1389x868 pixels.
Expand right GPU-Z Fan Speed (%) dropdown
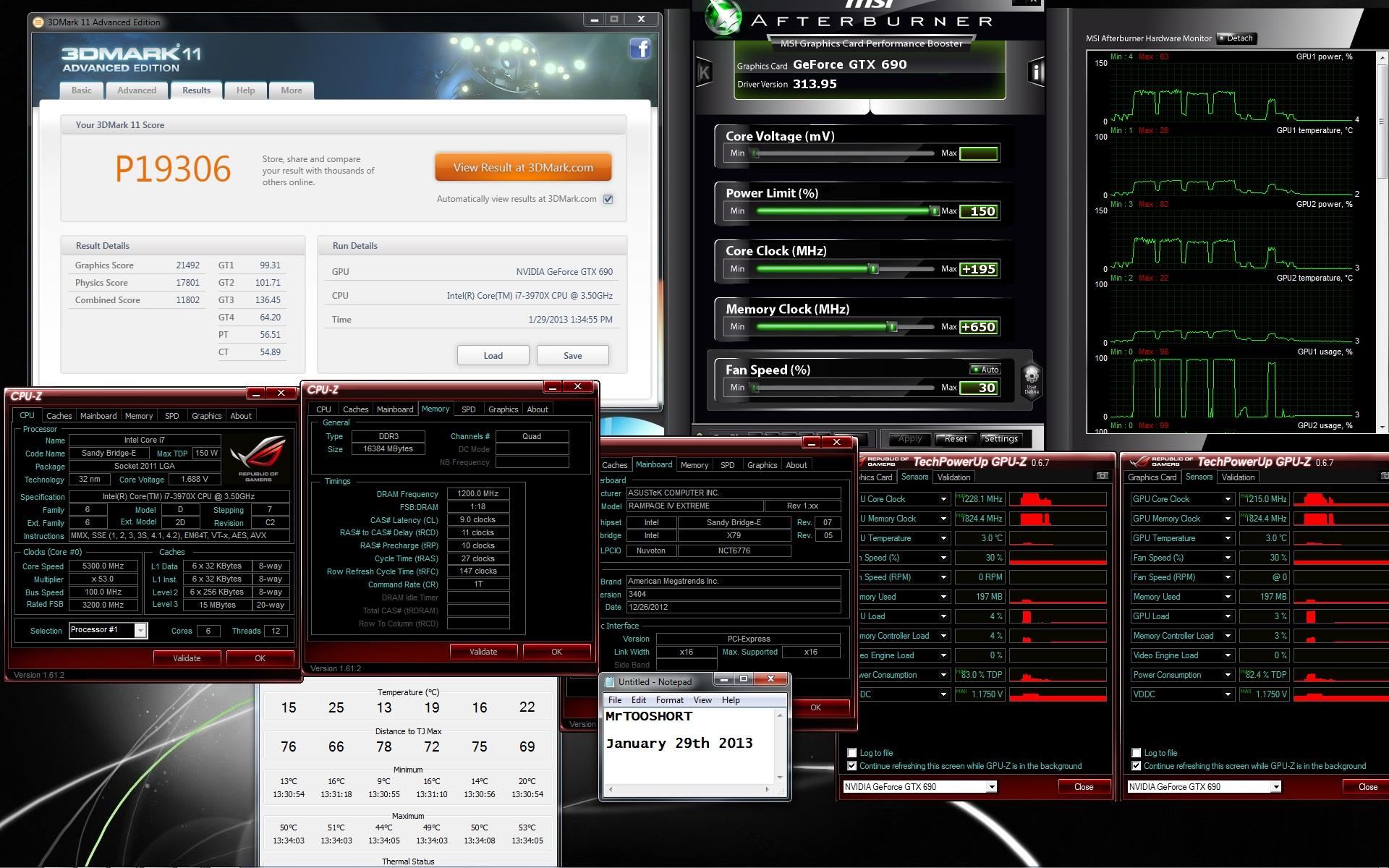pyautogui.click(x=1228, y=558)
